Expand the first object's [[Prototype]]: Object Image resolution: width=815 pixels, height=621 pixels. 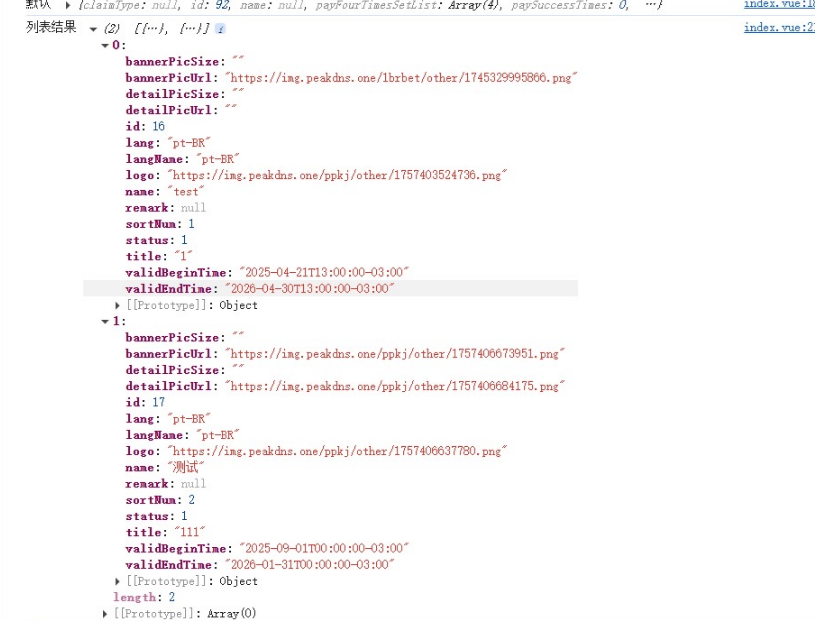117,306
